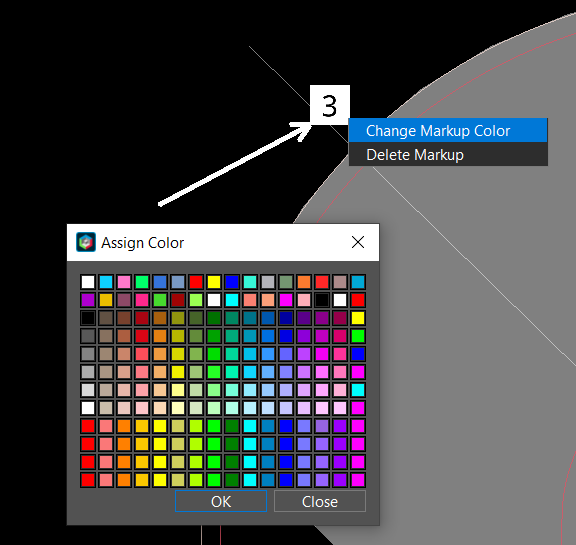The width and height of the screenshot is (576, 545).
Task: Select the sky blue swatch beside top-left white
Action: [106, 282]
